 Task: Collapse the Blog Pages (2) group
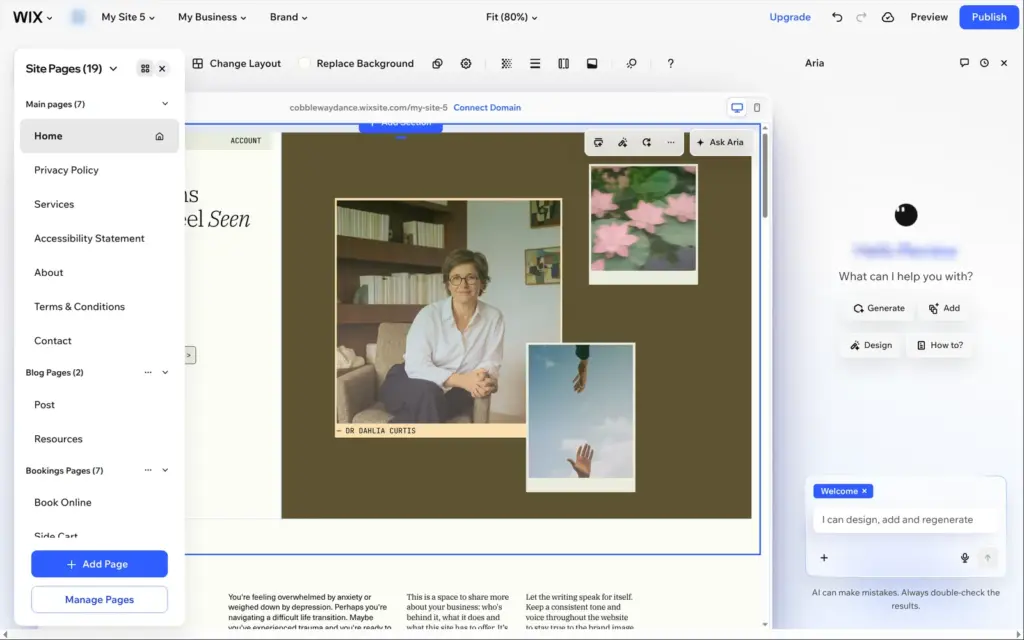tap(165, 372)
